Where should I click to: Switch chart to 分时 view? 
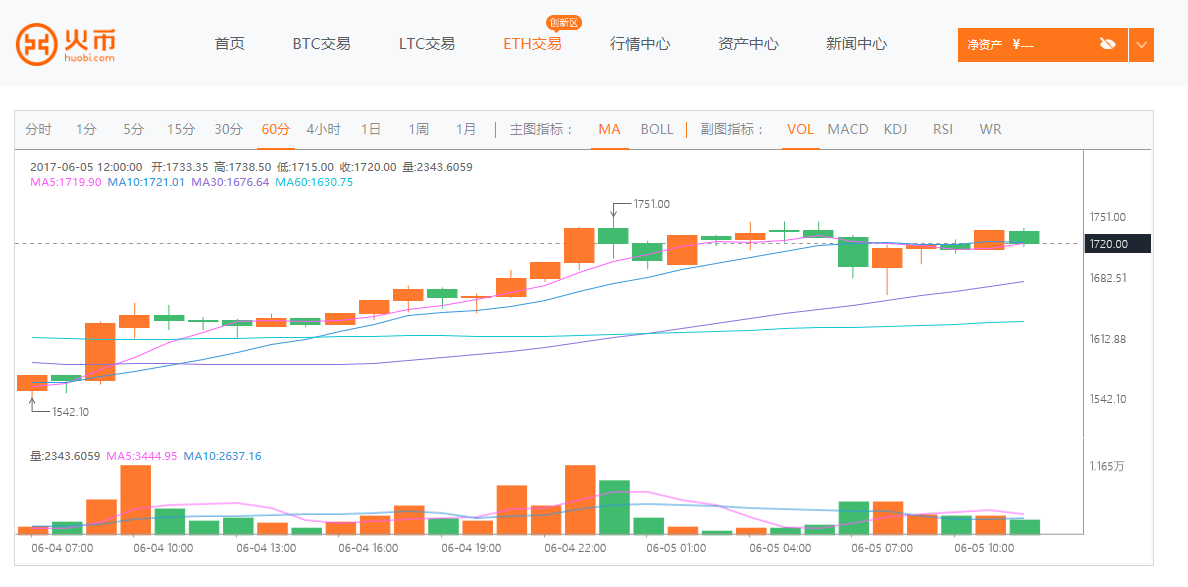(38, 129)
